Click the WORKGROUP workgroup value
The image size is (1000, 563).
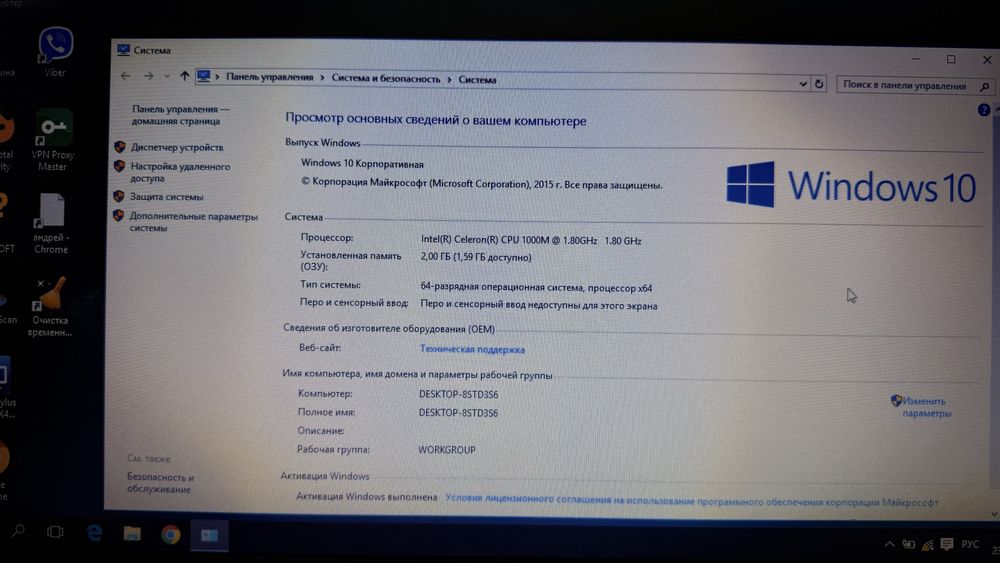[x=446, y=450]
